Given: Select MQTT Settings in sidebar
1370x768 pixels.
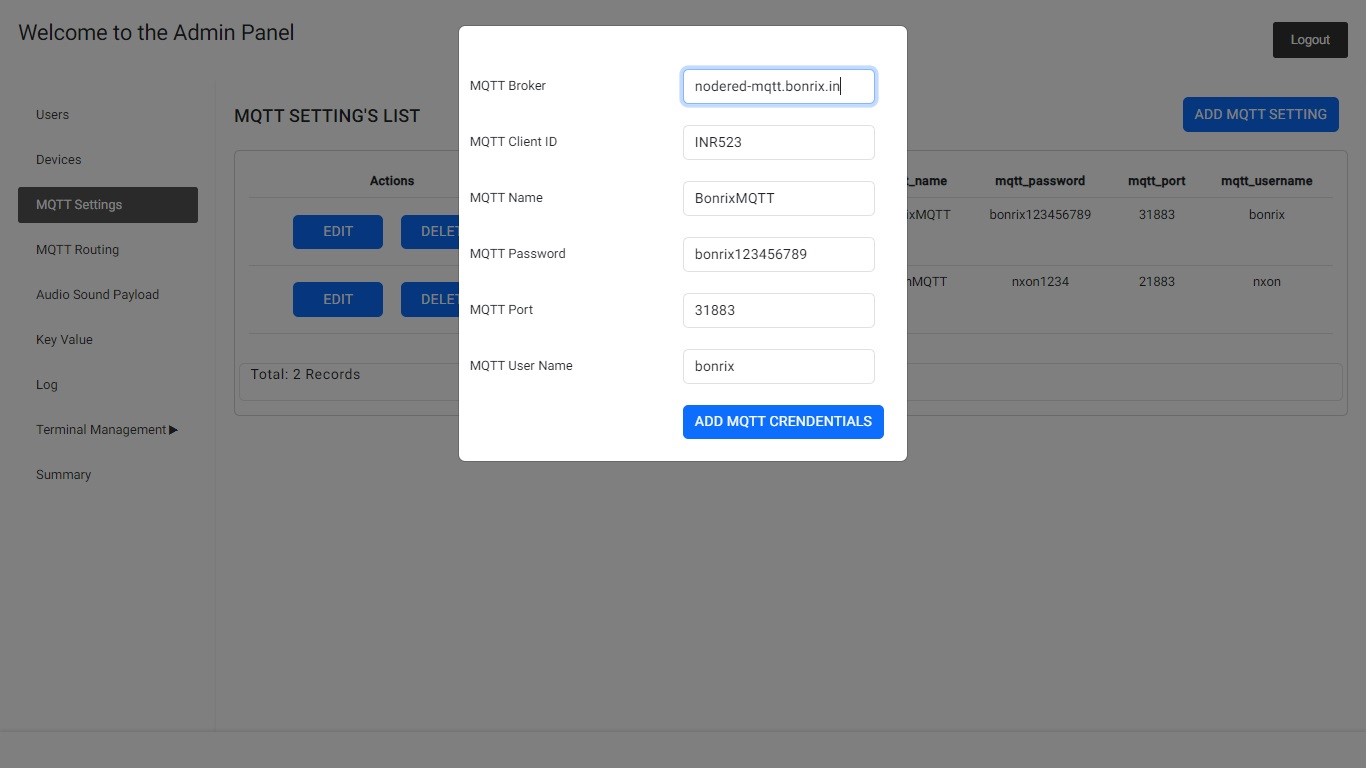Looking at the screenshot, I should point(108,204).
